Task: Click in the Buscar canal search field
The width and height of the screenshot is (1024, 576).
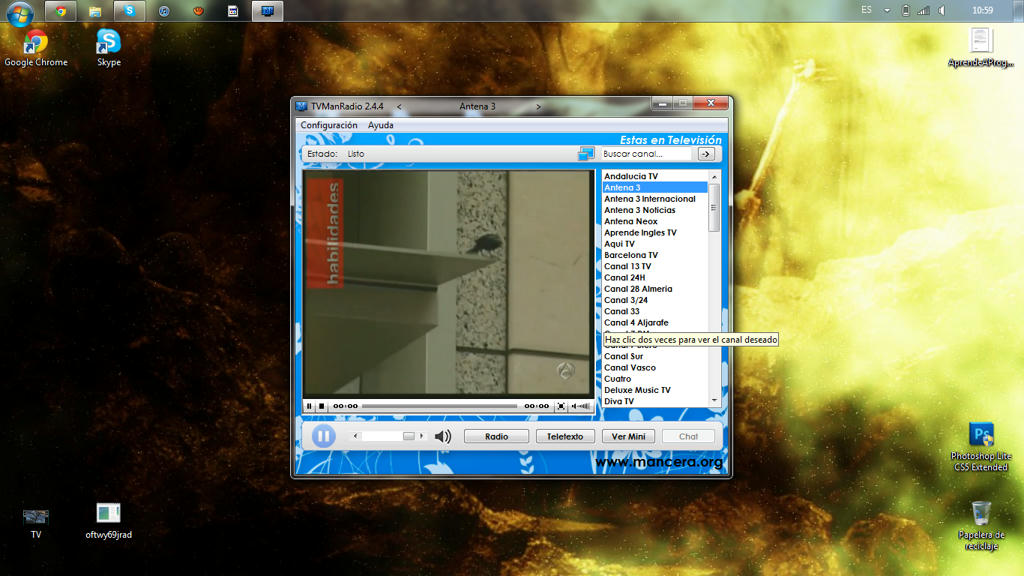Action: click(x=645, y=154)
